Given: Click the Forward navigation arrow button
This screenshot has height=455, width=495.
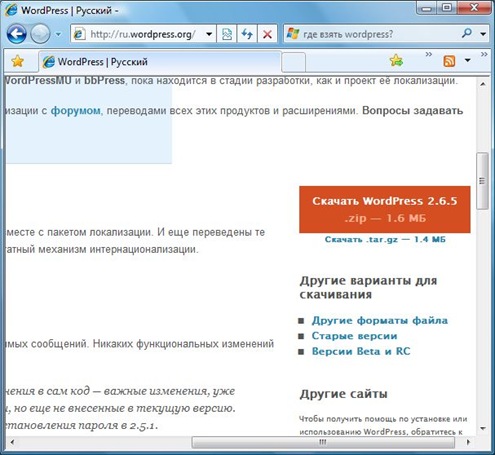Looking at the screenshot, I should point(40,34).
